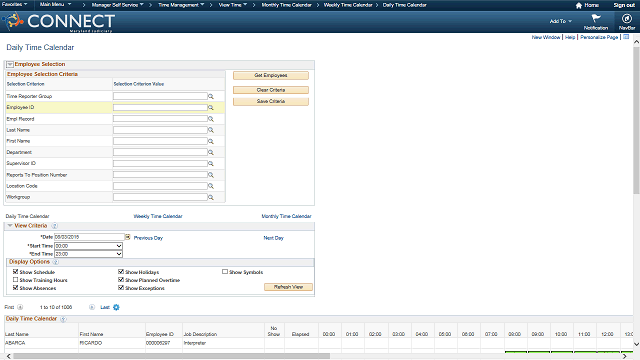Screen dimensions: 640x360
Task: Click help icon beside View Criteria
Action: [54, 226]
